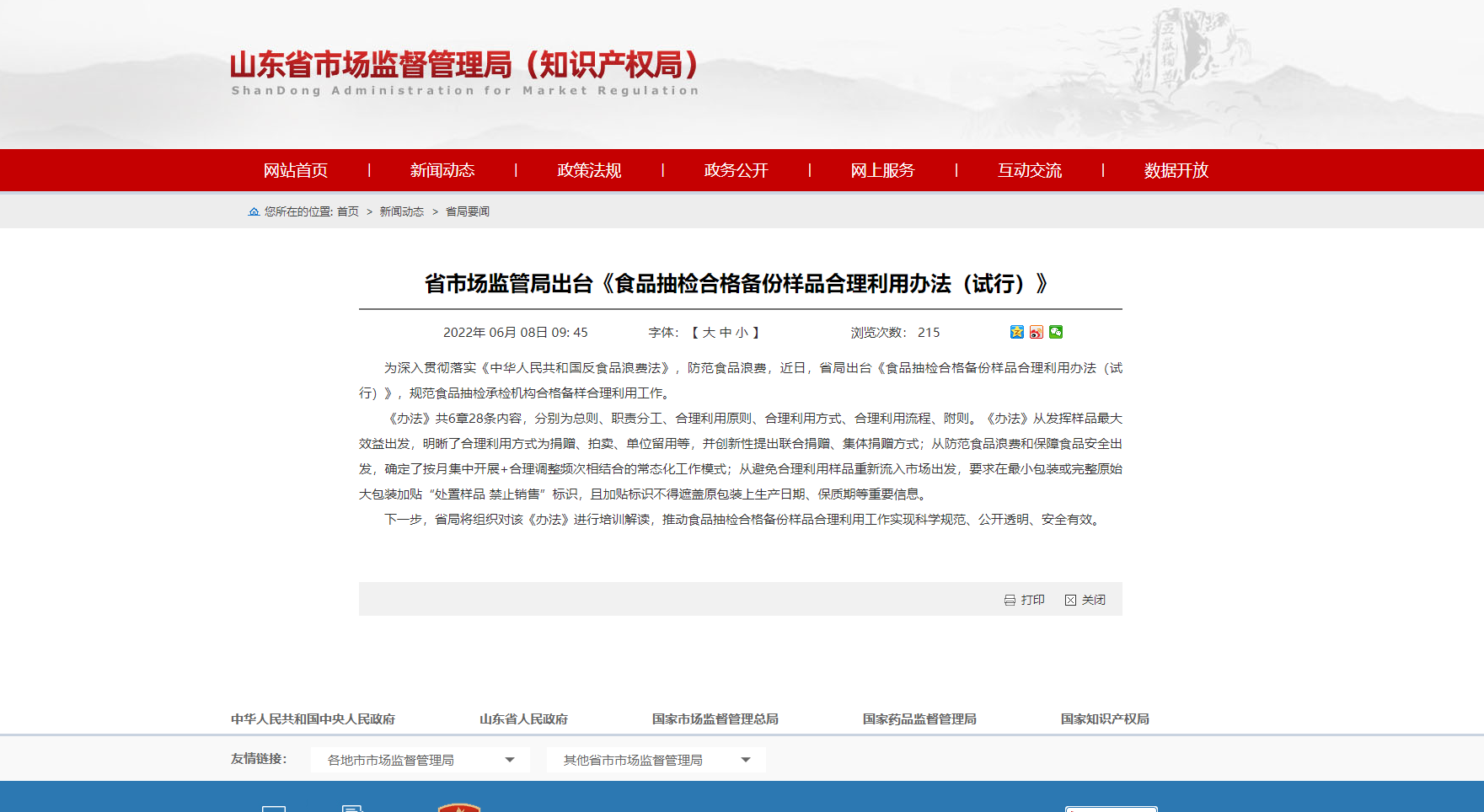Image resolution: width=1484 pixels, height=812 pixels.
Task: Share article to Sina Weibo
Action: tap(1037, 332)
